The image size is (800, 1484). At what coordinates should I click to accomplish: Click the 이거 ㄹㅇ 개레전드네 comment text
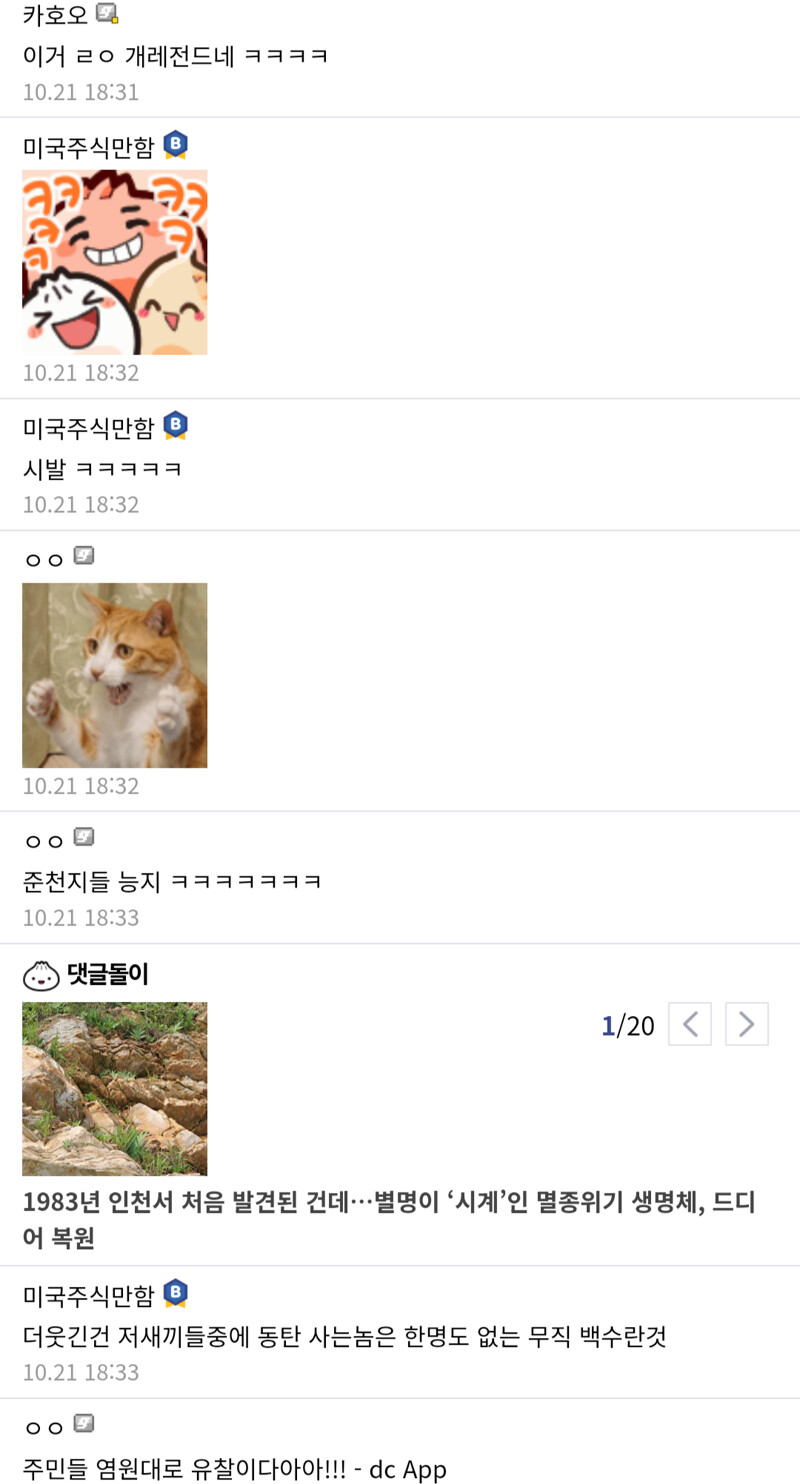(176, 55)
